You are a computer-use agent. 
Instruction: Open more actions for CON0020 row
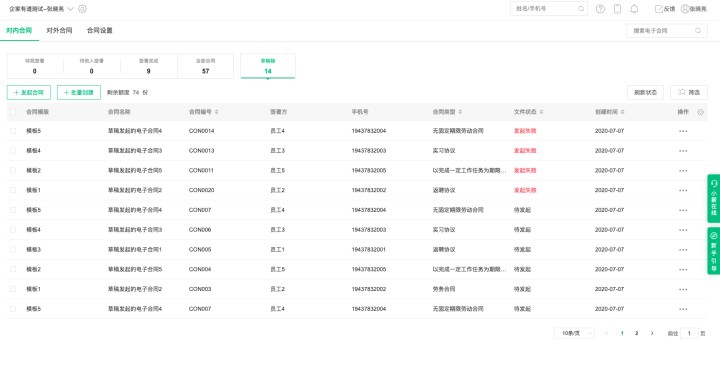click(x=683, y=190)
